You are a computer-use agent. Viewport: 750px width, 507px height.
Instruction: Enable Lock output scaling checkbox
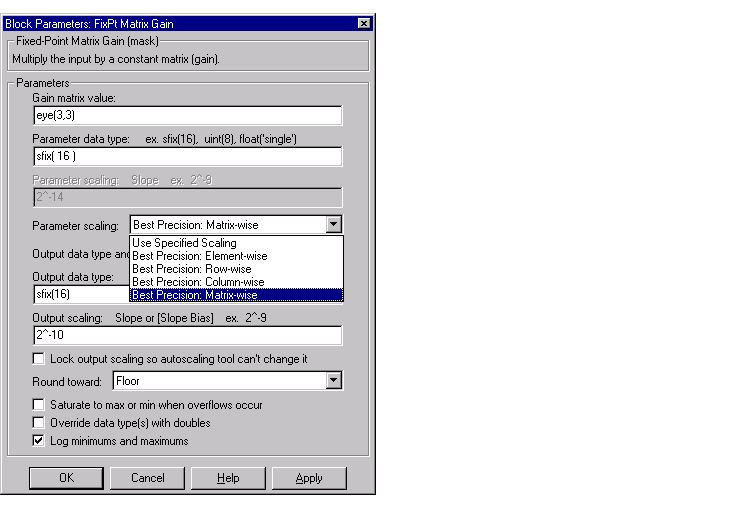pos(38,358)
